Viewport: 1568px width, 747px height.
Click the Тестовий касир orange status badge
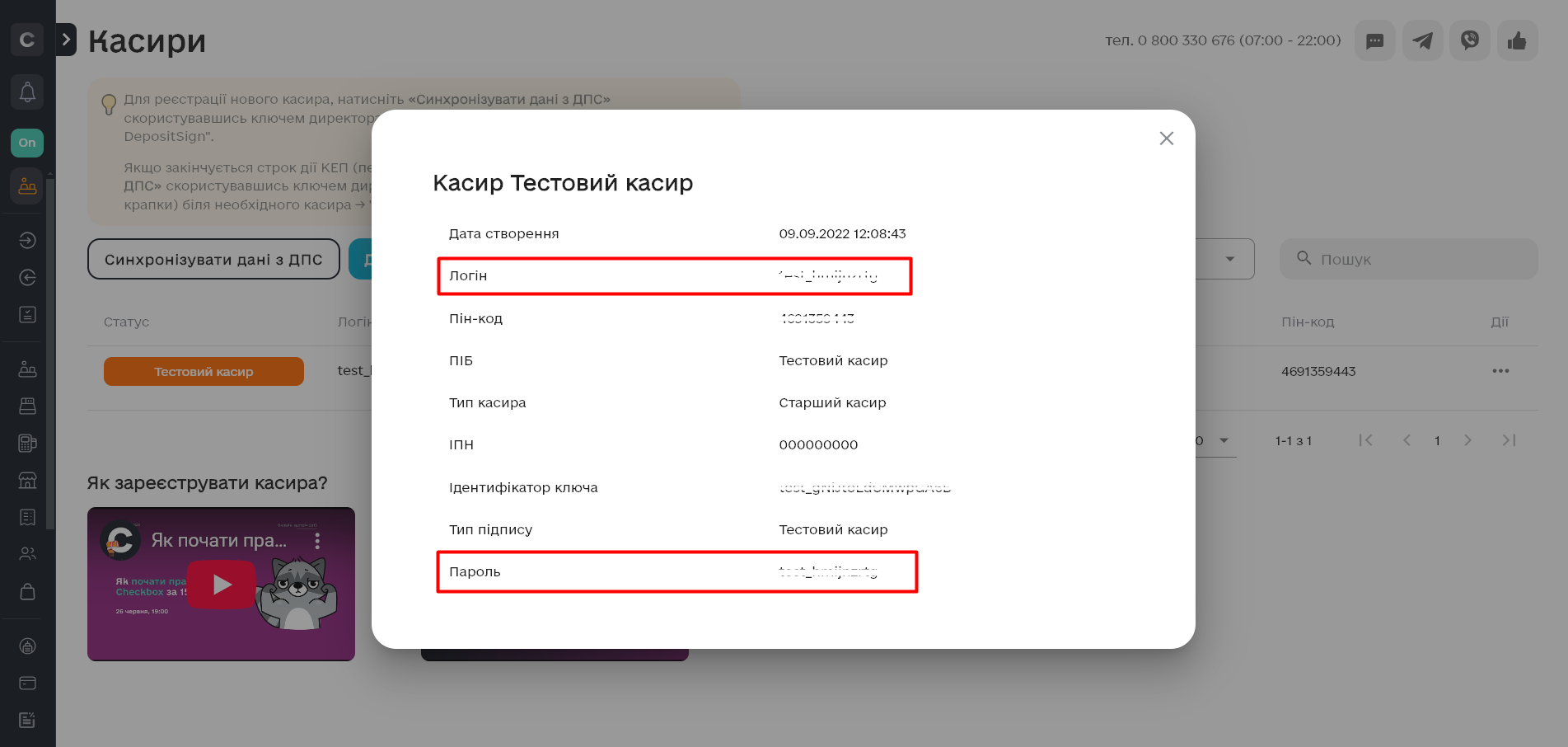coord(204,372)
